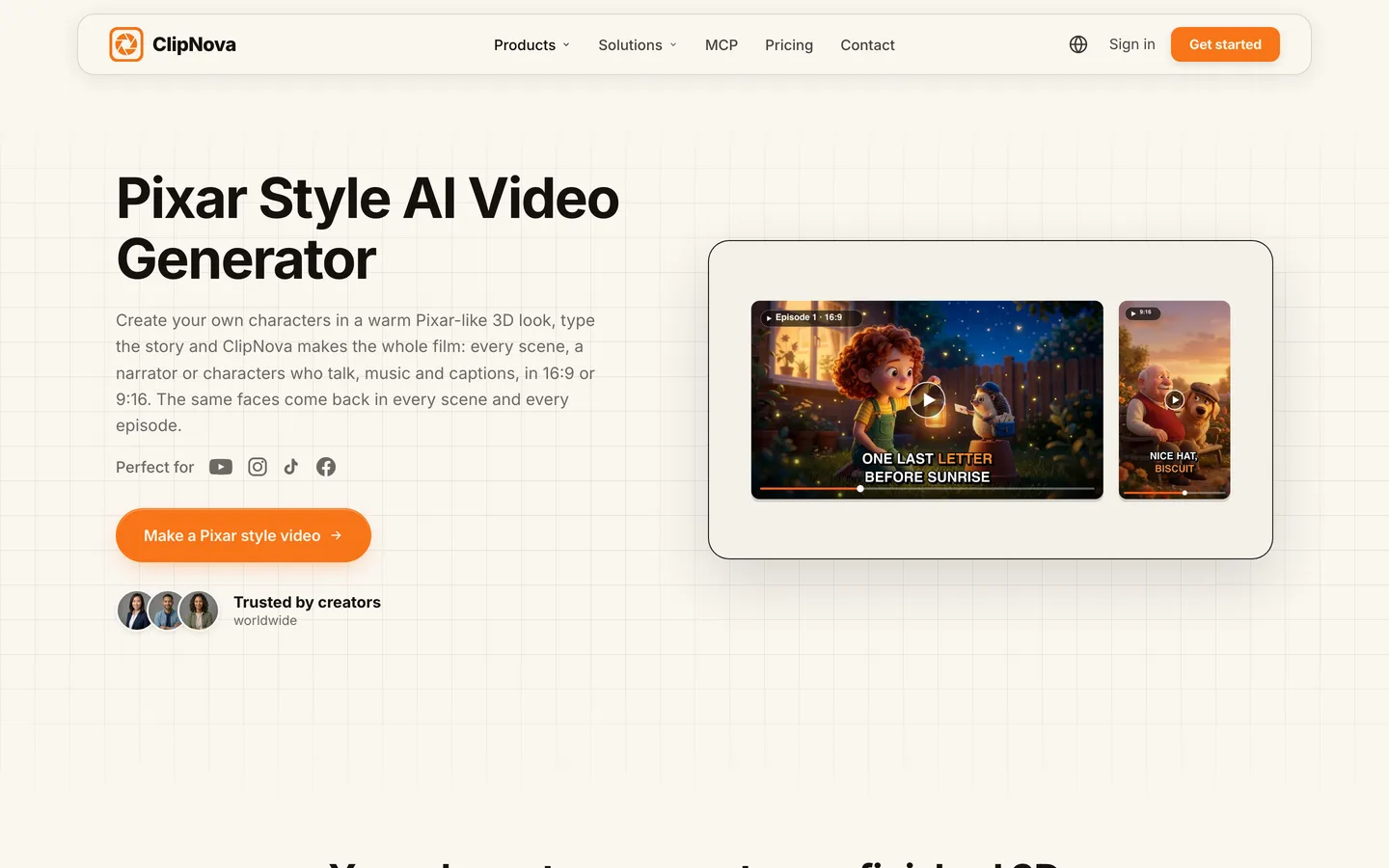Play the Nice Hat, Biscuit vertical video
The image size is (1389, 868).
pos(1174,399)
